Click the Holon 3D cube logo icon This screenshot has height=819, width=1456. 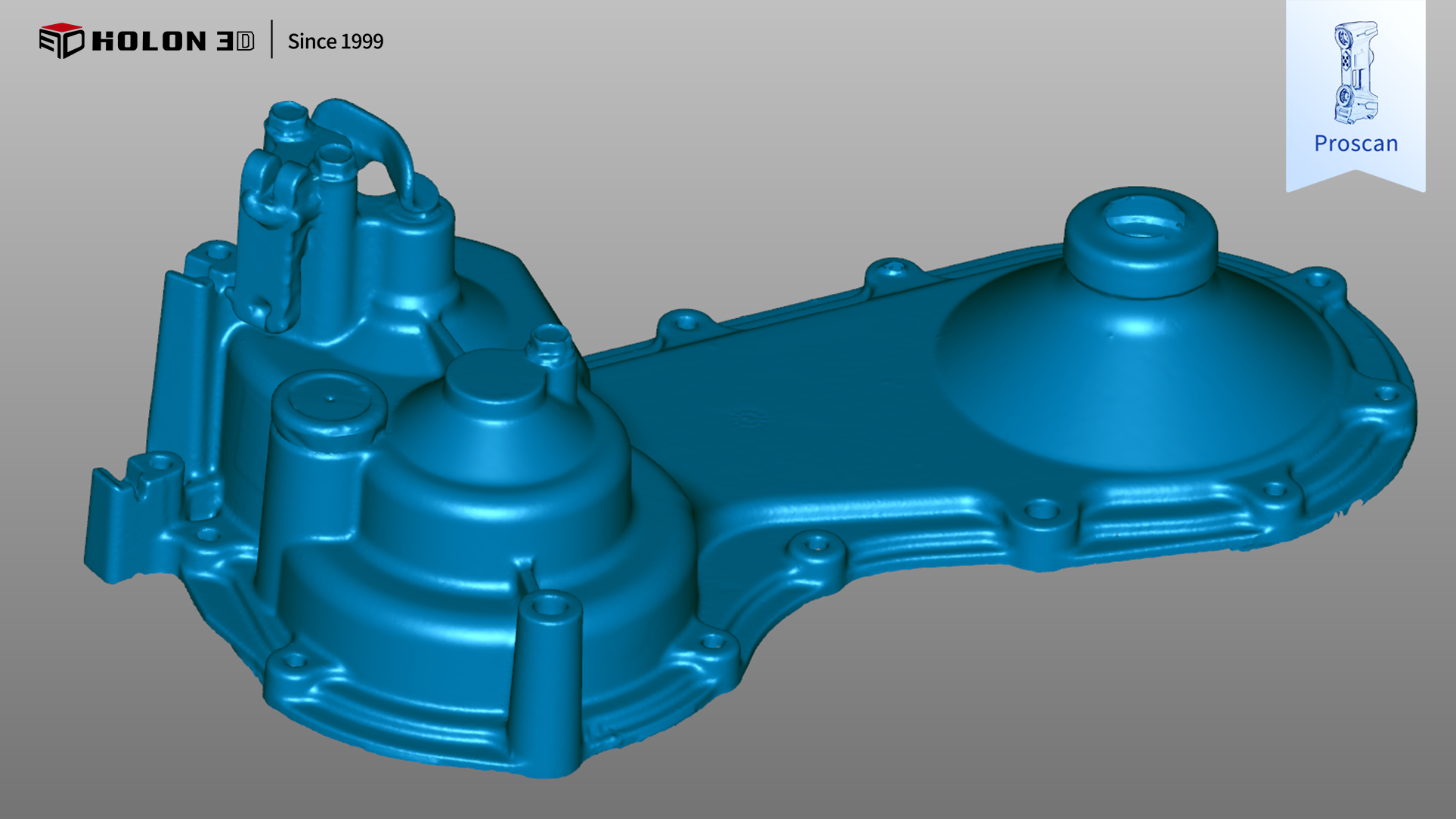point(61,40)
